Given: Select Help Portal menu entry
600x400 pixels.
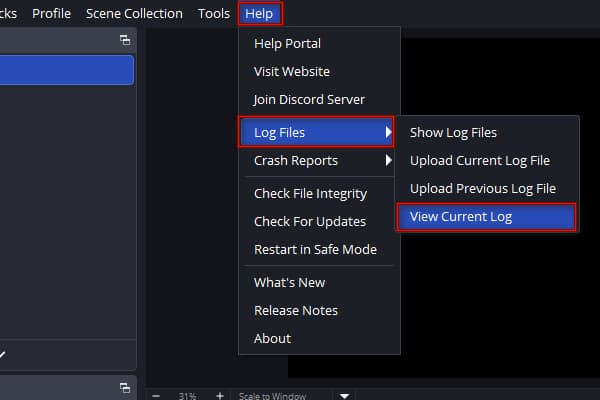Looking at the screenshot, I should coord(319,44).
